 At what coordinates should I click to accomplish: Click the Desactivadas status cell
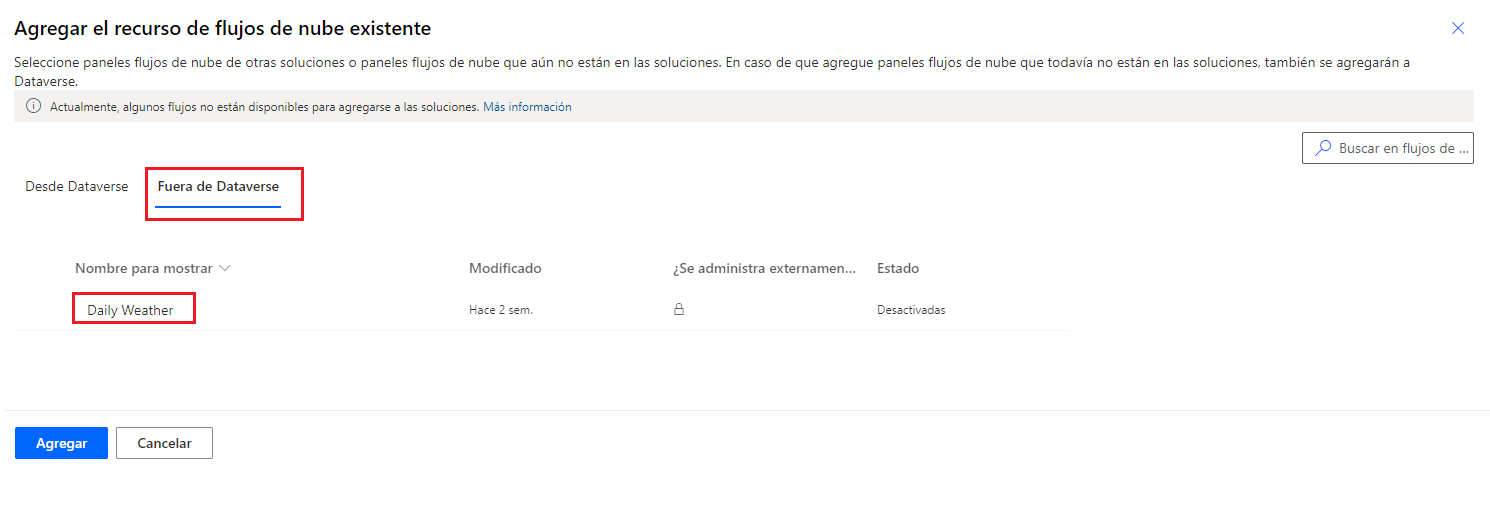coord(911,310)
